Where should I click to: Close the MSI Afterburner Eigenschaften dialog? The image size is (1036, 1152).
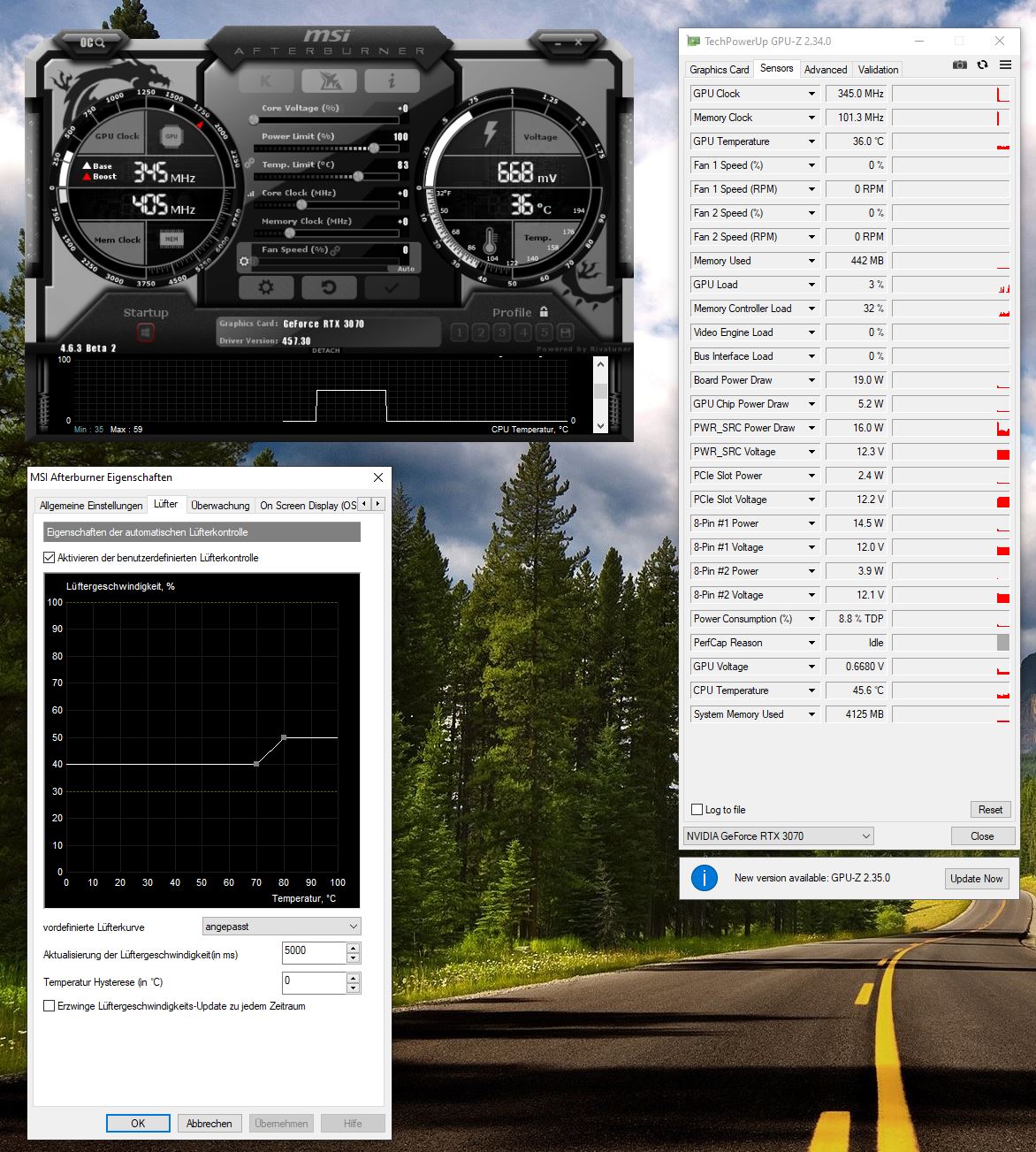pyautogui.click(x=378, y=477)
